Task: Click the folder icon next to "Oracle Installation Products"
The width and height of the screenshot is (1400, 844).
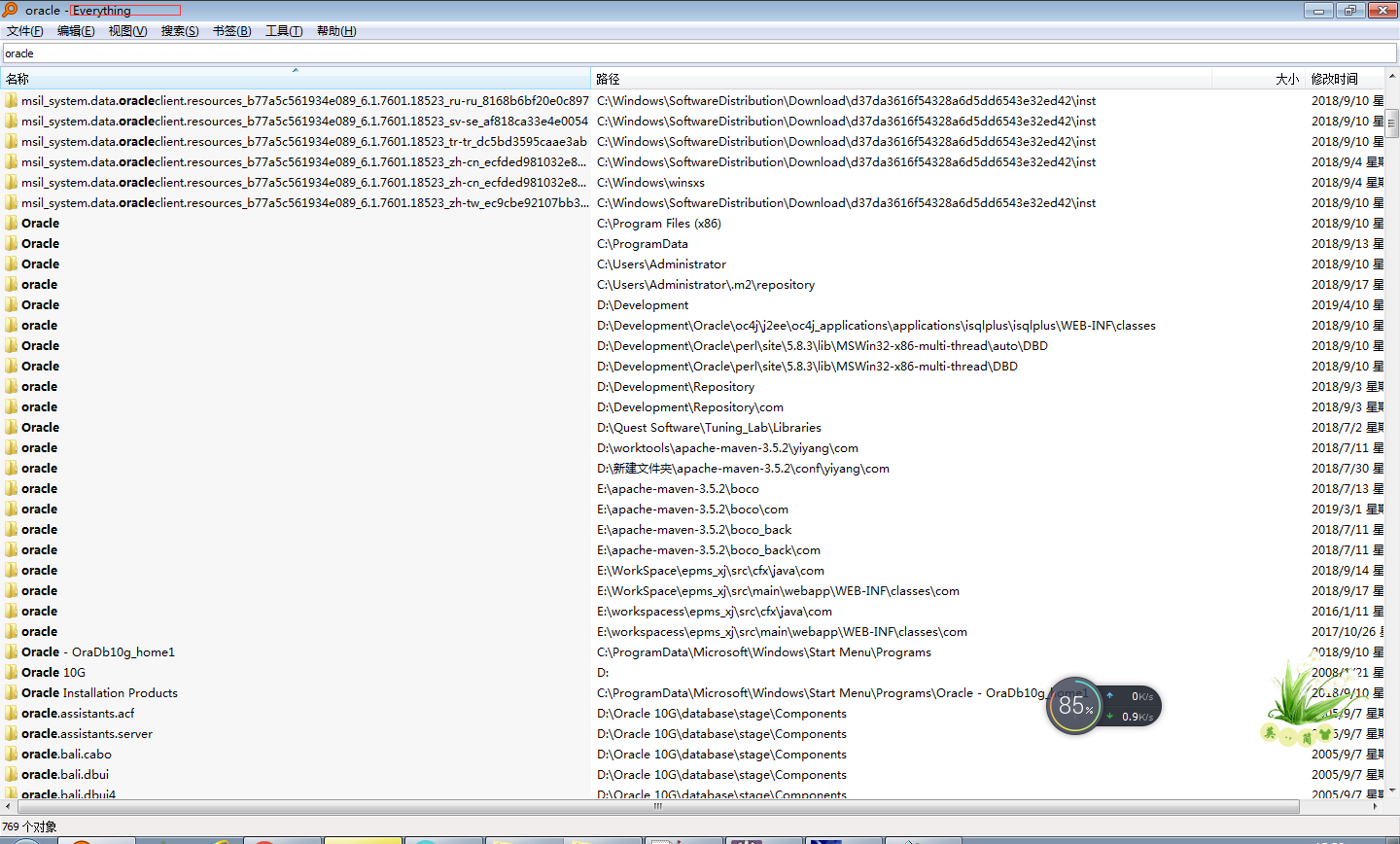Action: point(11,692)
